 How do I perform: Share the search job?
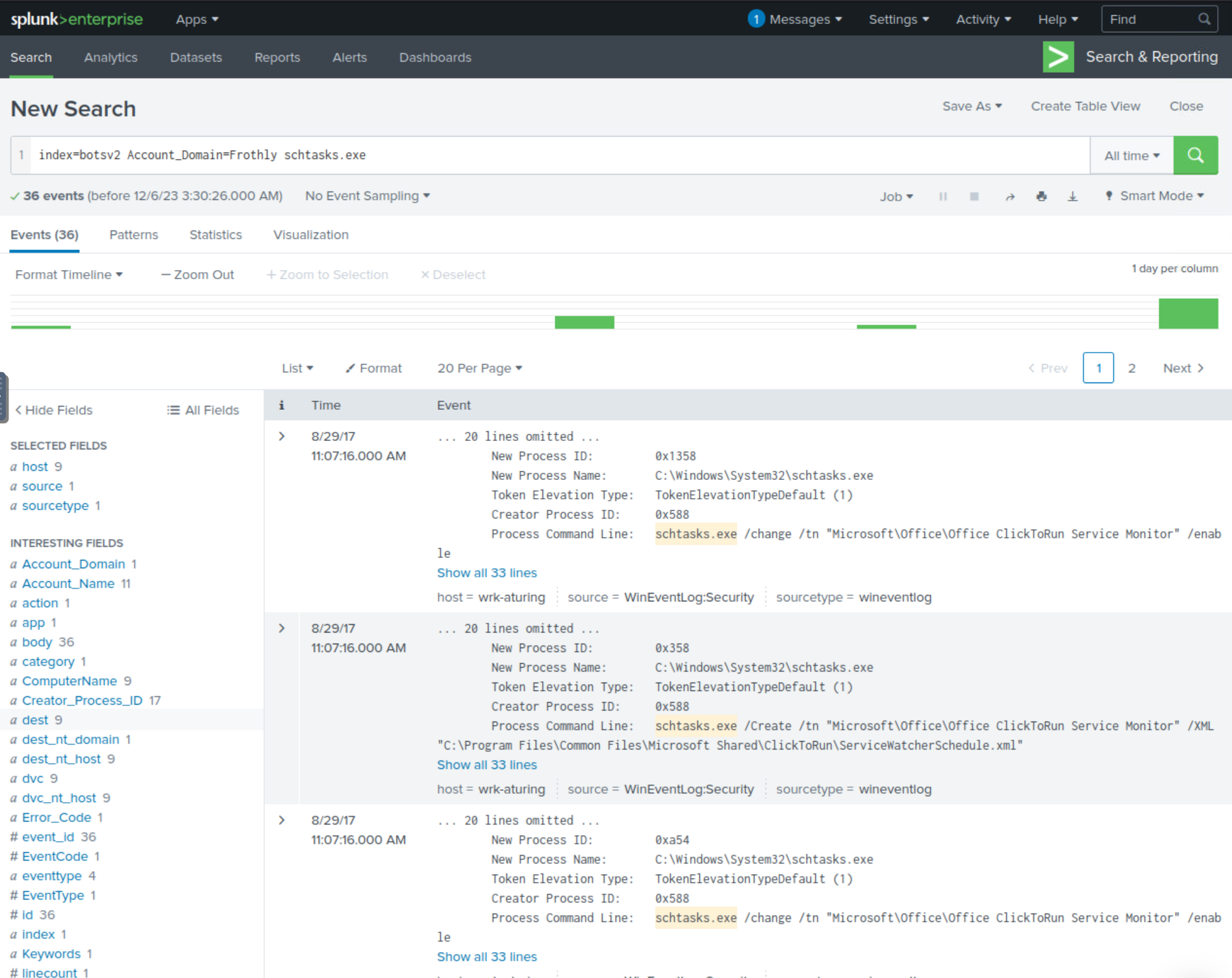pyautogui.click(x=1010, y=196)
